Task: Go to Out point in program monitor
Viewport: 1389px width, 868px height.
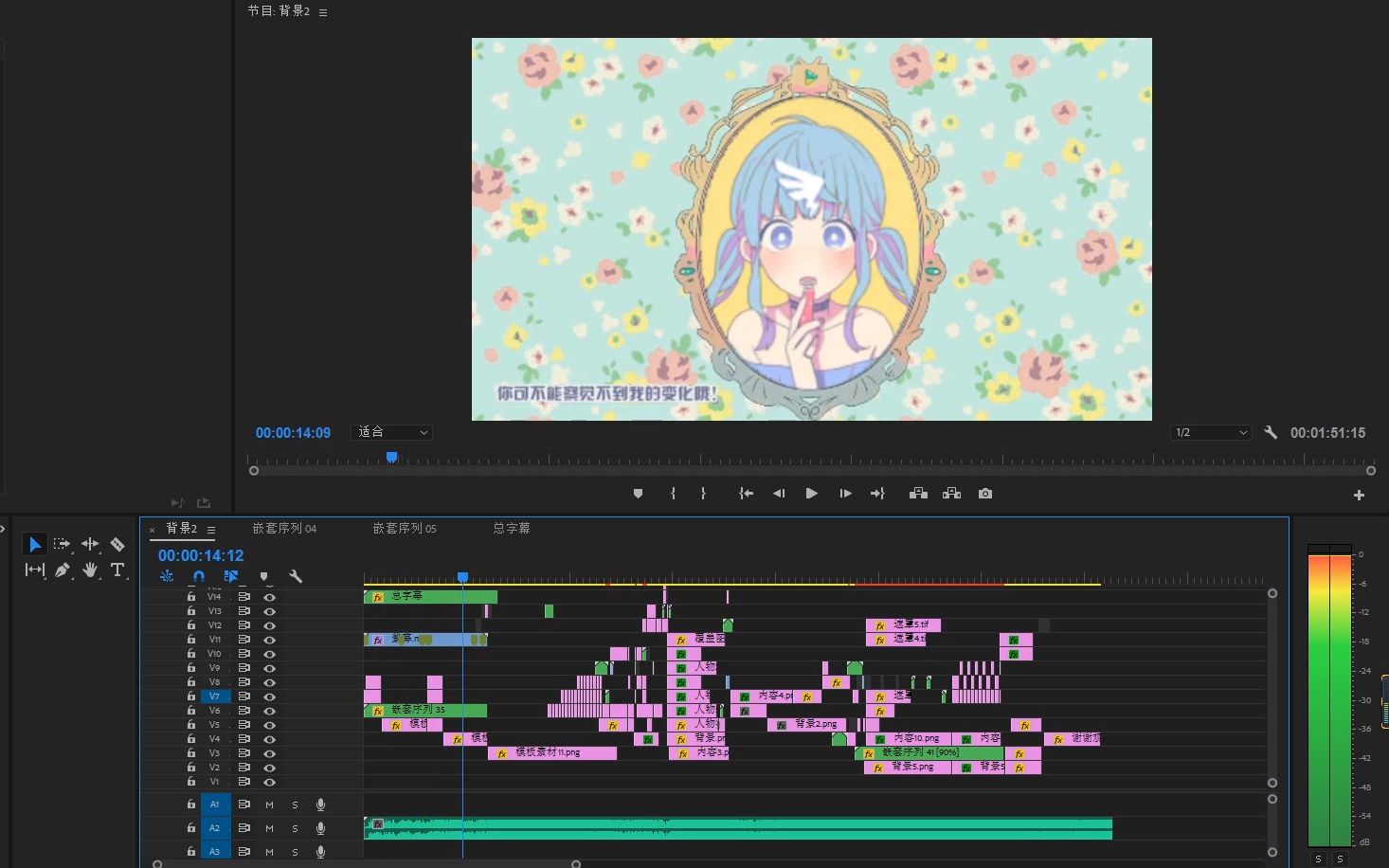Action: pyautogui.click(x=877, y=494)
